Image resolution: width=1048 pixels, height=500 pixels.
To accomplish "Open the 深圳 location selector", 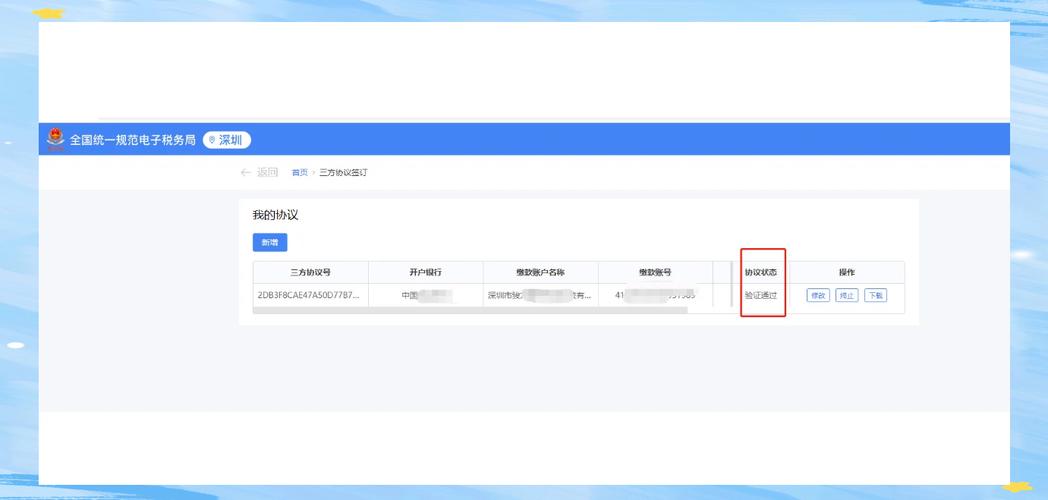I will pyautogui.click(x=227, y=140).
